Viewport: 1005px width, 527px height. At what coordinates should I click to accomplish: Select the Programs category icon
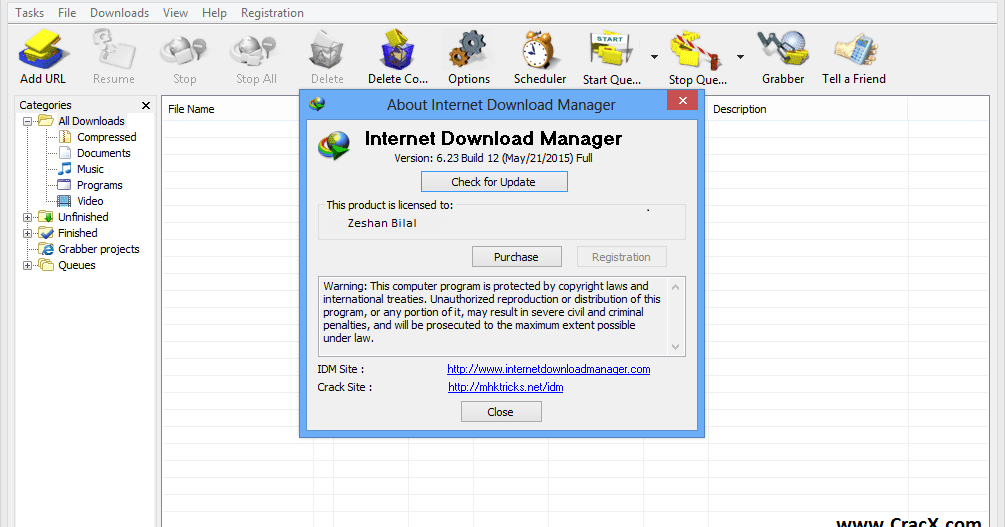(x=64, y=185)
